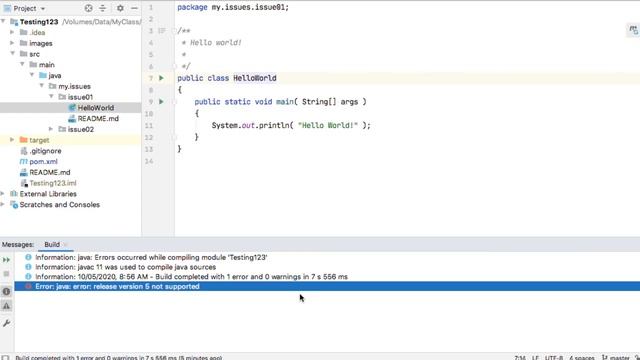Expand External Libraries node
The width and height of the screenshot is (640, 360).
3,193
